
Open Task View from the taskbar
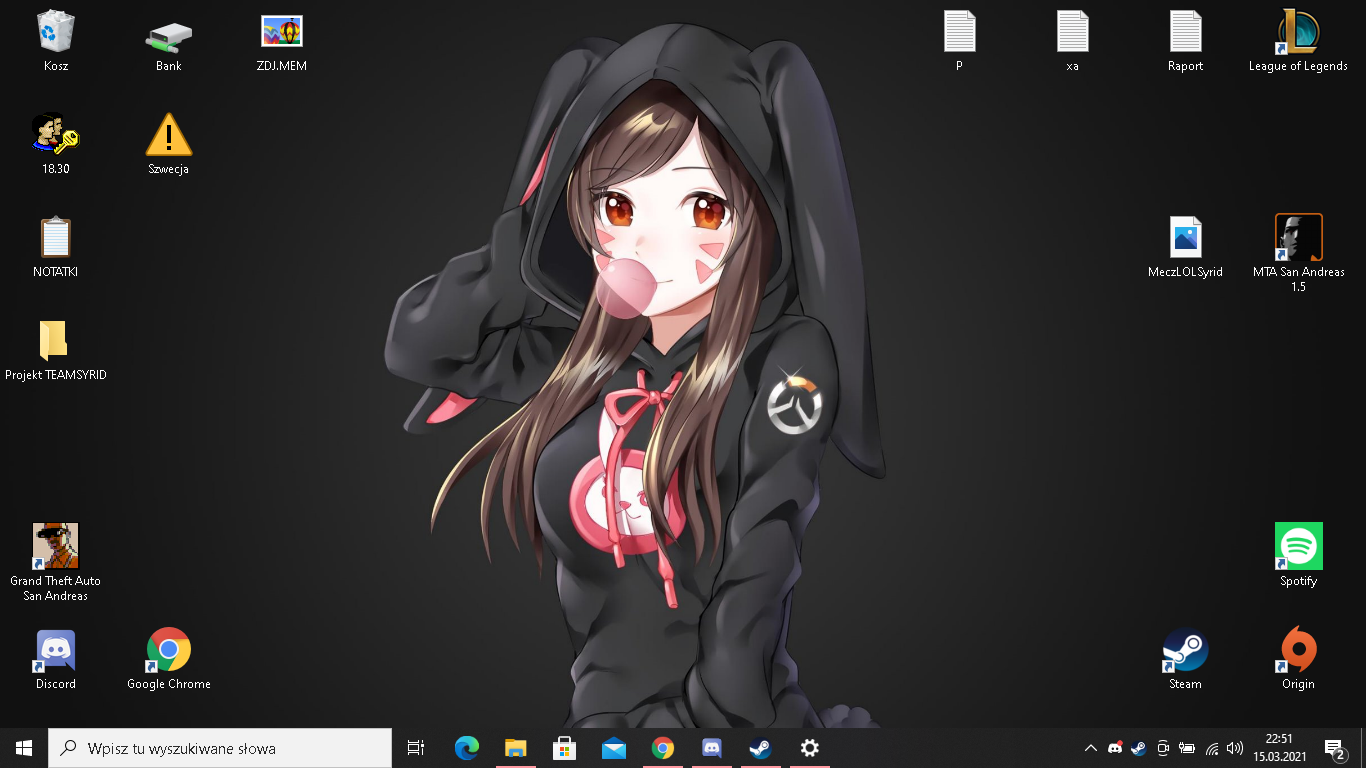pos(416,748)
